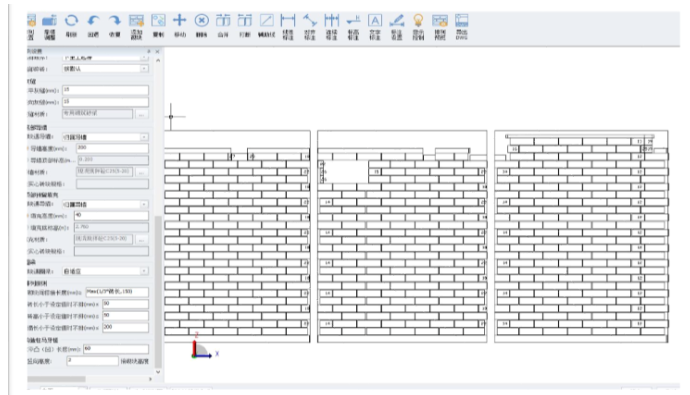Click the first field showing 90
This screenshot has width=690, height=395.
click(x=125, y=304)
